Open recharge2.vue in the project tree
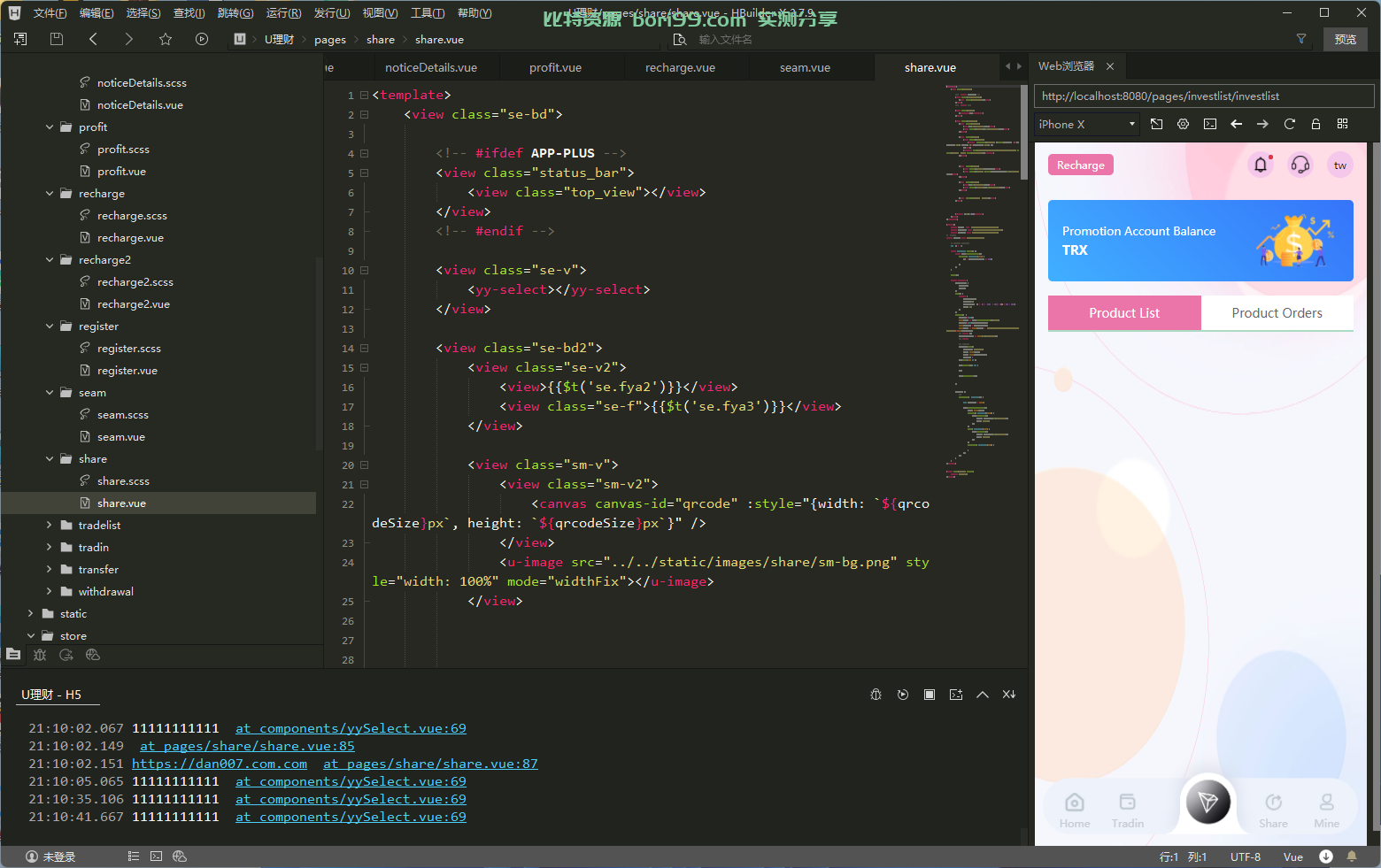 click(133, 304)
